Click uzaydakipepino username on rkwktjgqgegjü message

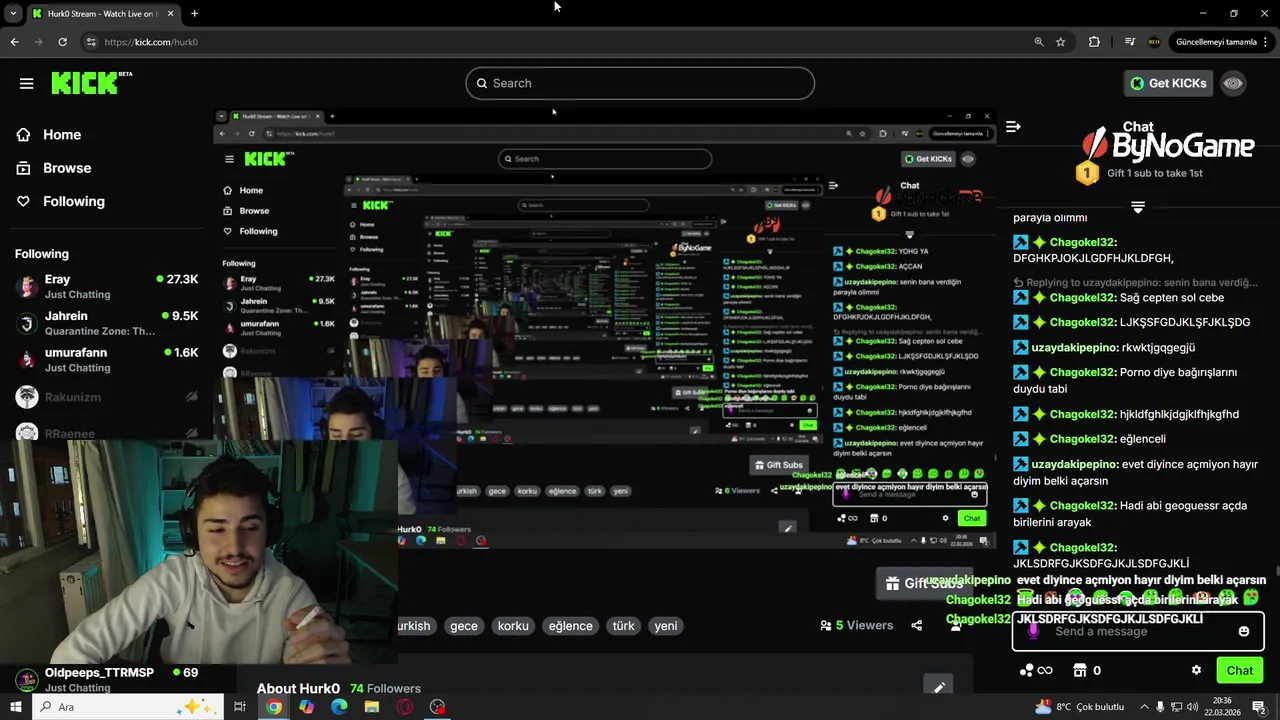[1075, 347]
